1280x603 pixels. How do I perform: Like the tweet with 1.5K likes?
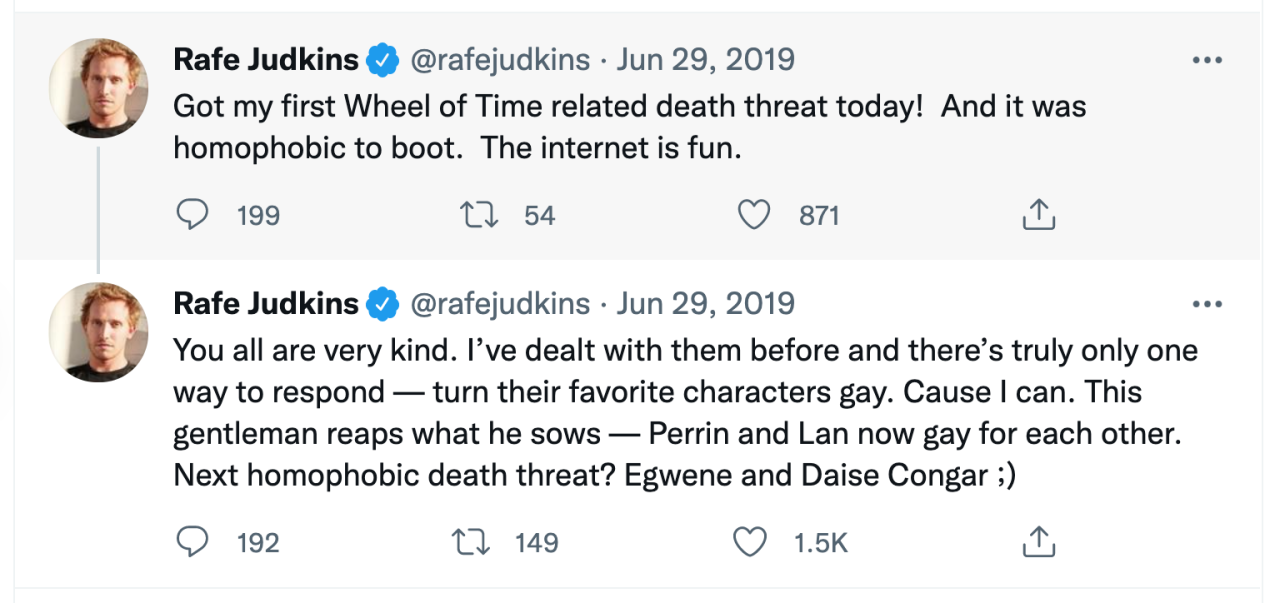click(x=749, y=542)
